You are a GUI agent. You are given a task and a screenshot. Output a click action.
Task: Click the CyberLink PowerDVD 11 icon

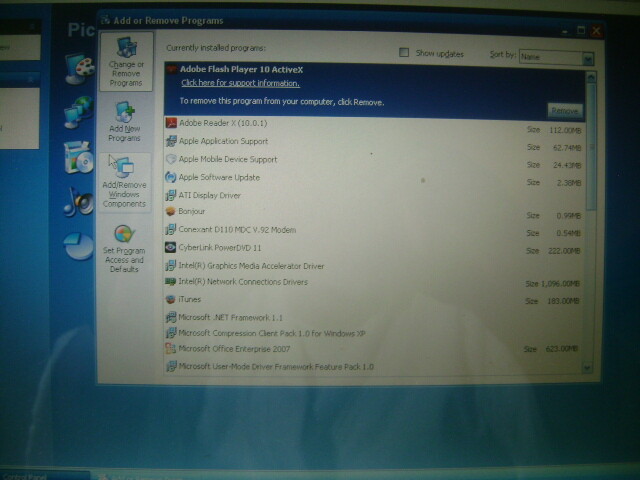(171, 247)
